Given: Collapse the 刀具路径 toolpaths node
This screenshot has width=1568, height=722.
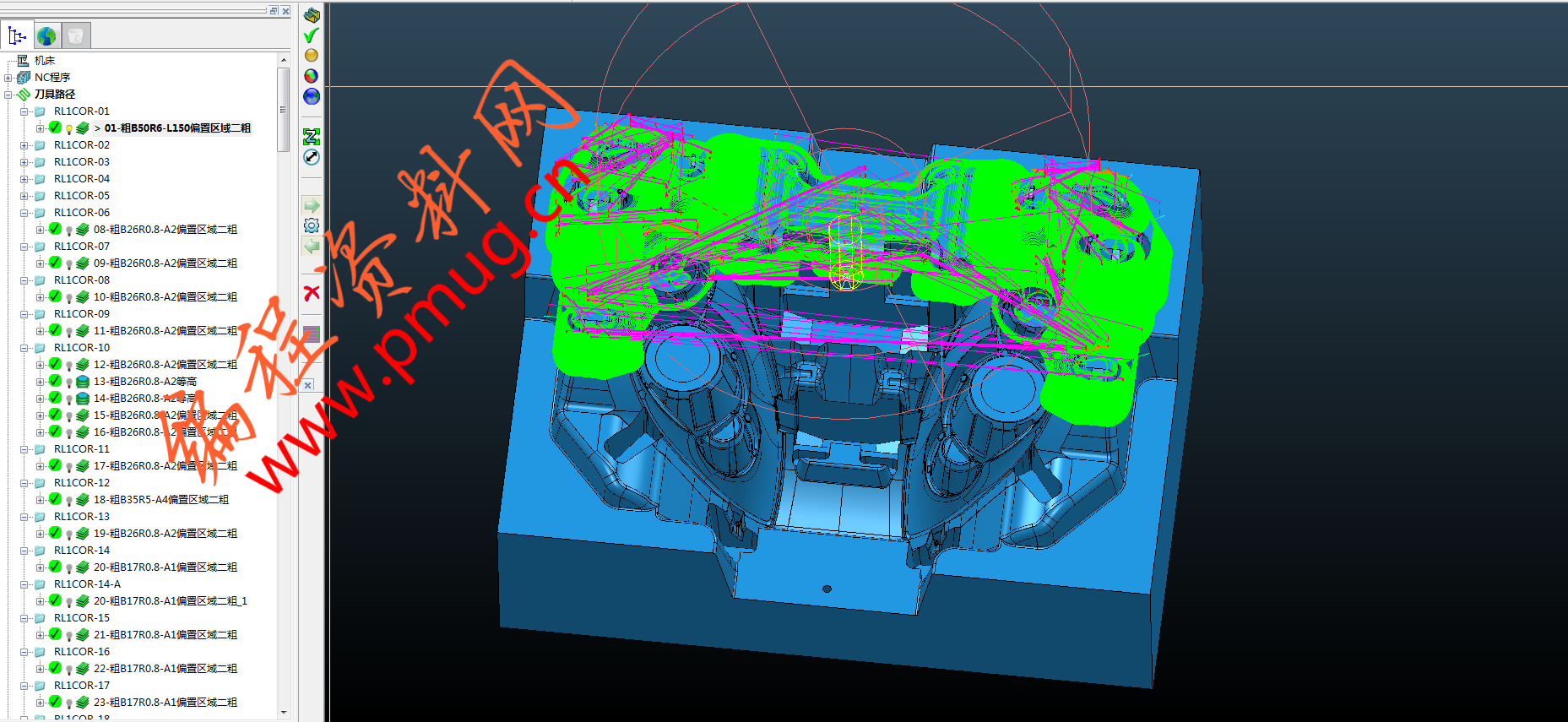Looking at the screenshot, I should point(8,95).
